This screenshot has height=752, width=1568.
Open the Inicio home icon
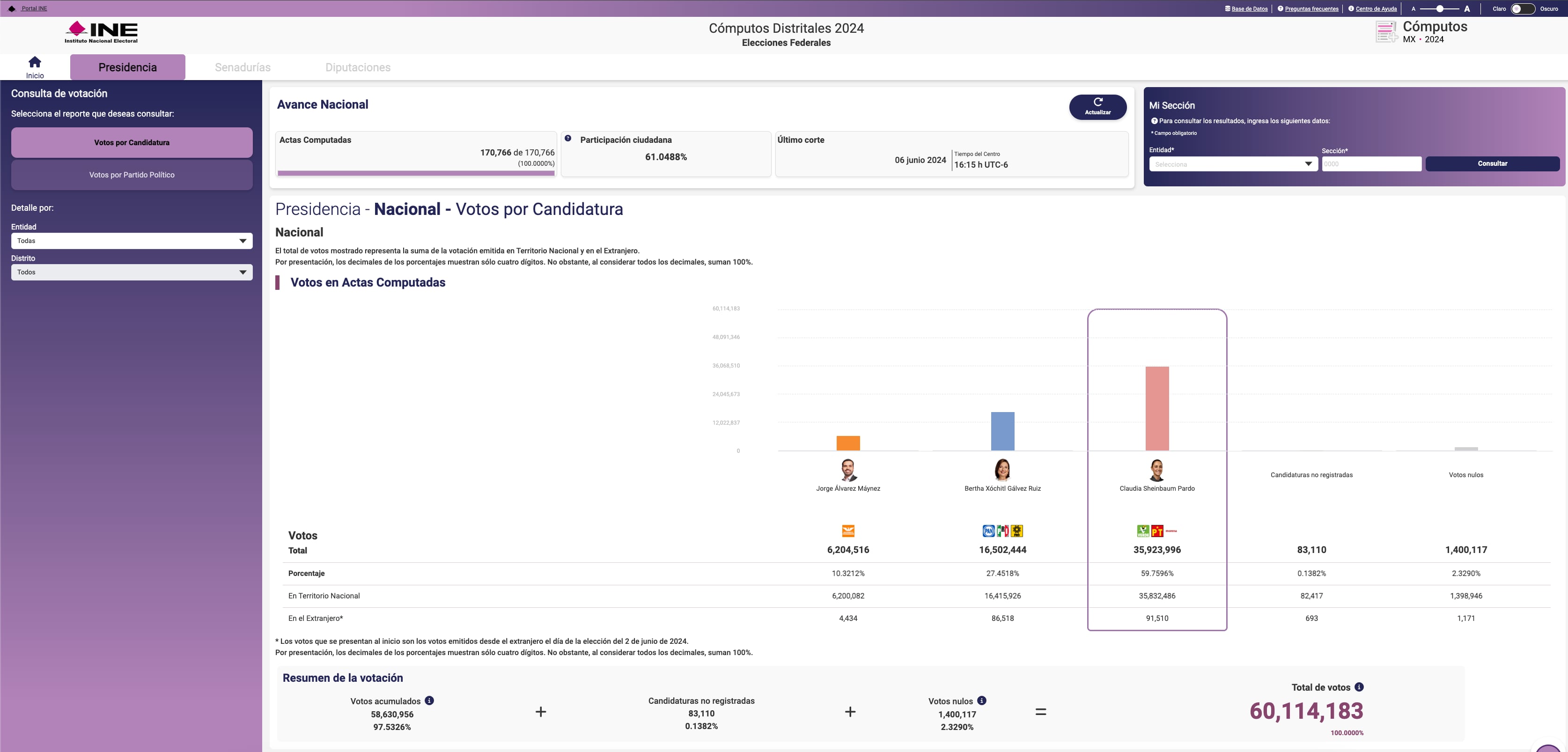click(35, 62)
